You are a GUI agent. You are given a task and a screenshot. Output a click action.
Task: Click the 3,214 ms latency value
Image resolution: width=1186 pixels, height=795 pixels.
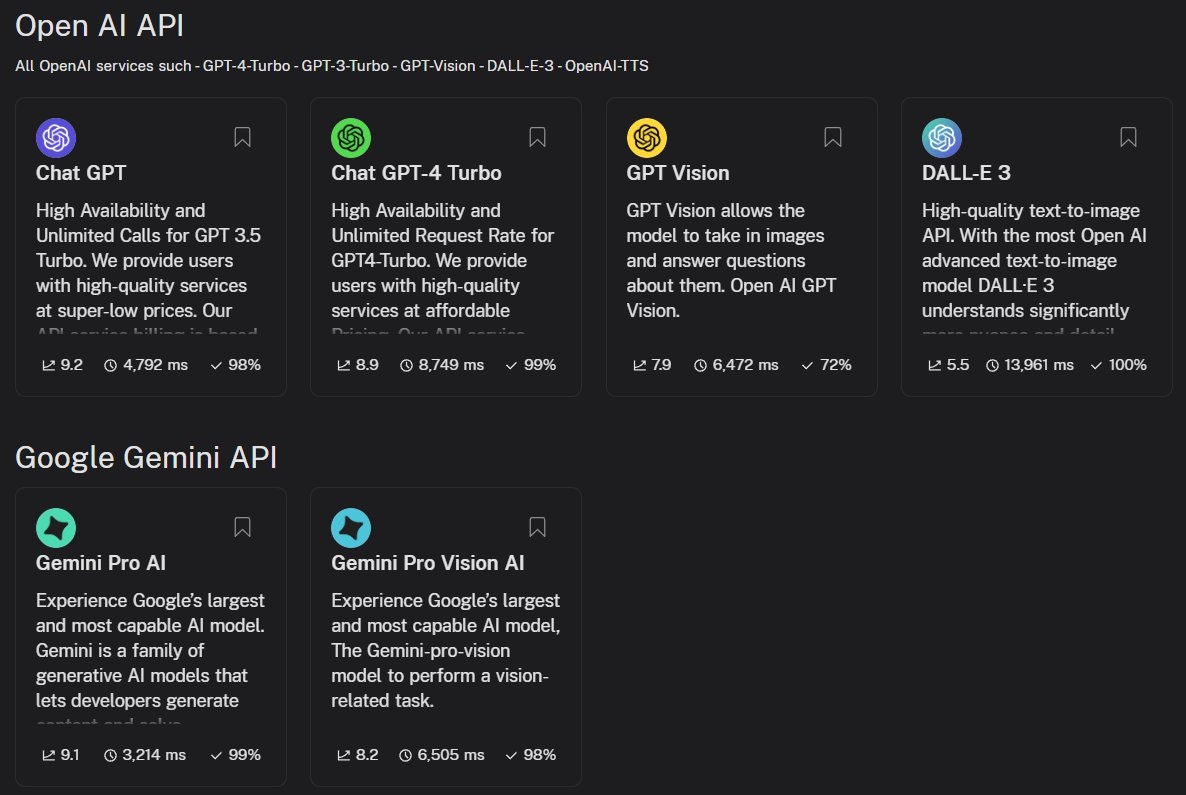pos(154,754)
